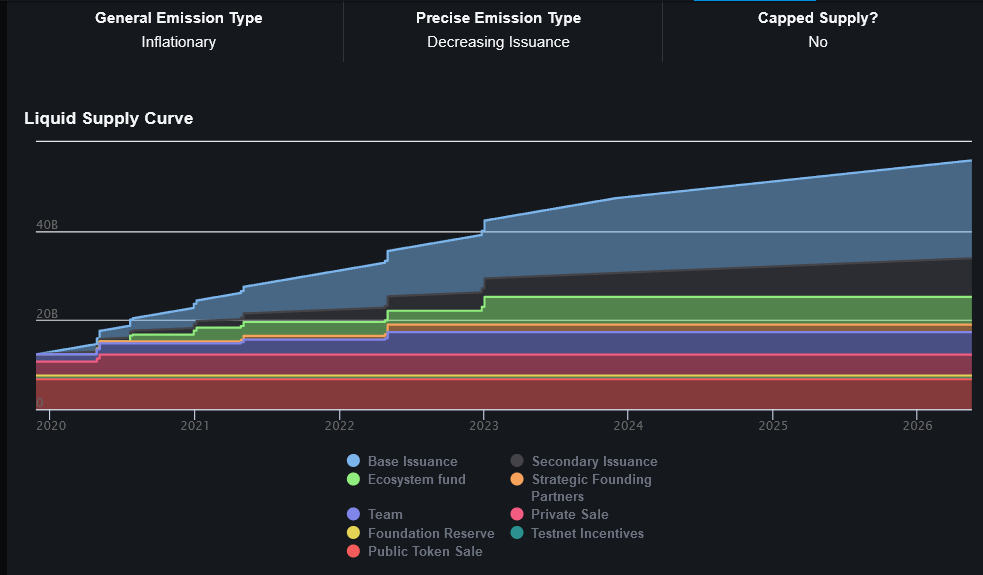Click the green Ecosystem fund legend dot
The image size is (983, 575).
[353, 479]
